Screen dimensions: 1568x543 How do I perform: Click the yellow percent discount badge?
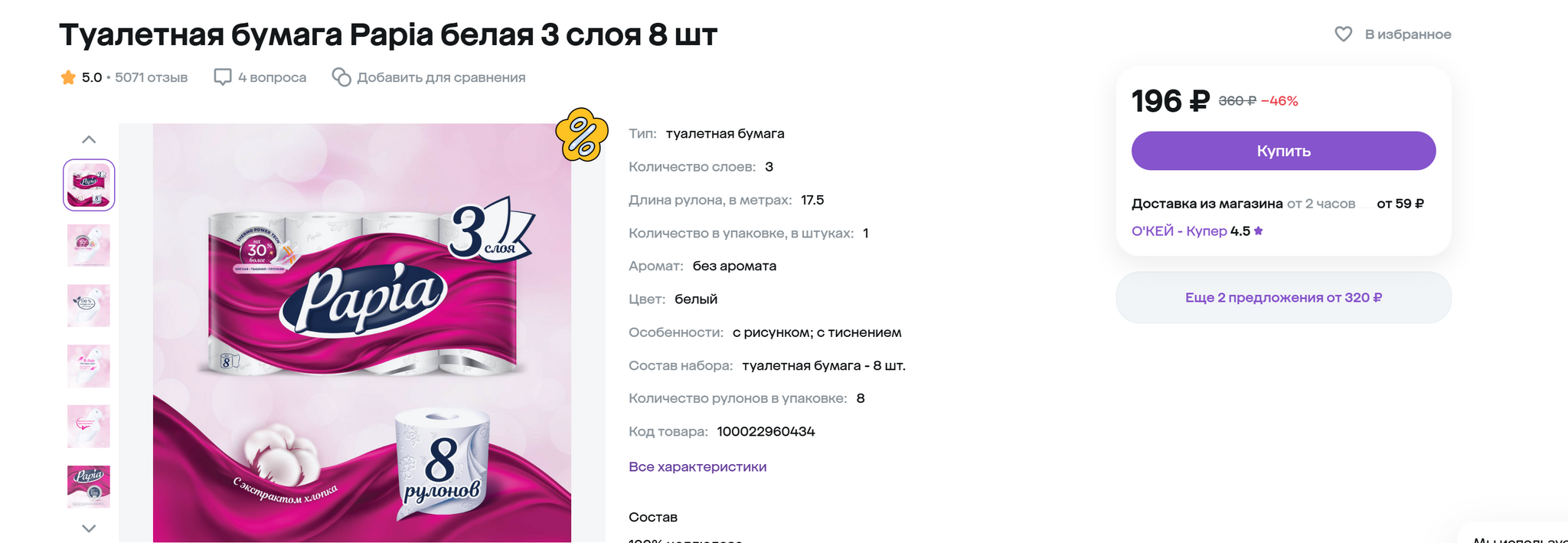click(x=582, y=135)
